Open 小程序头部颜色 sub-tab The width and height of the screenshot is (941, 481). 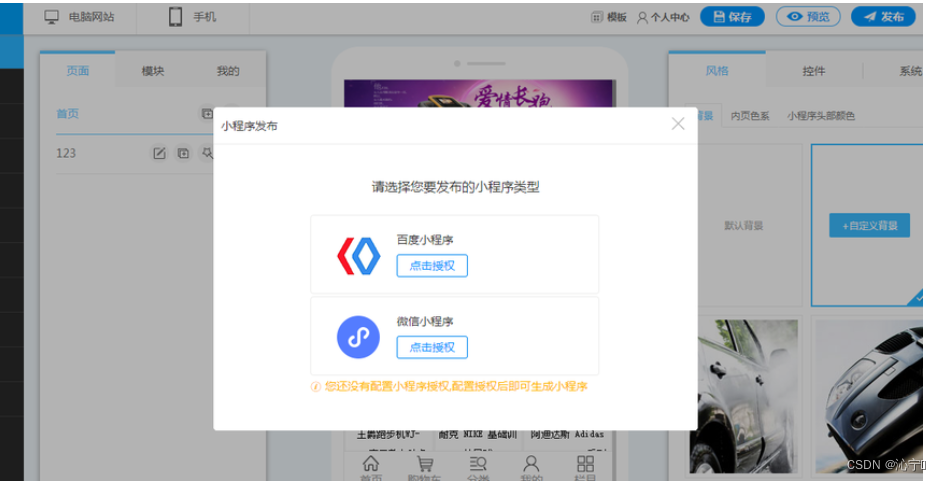pos(821,116)
